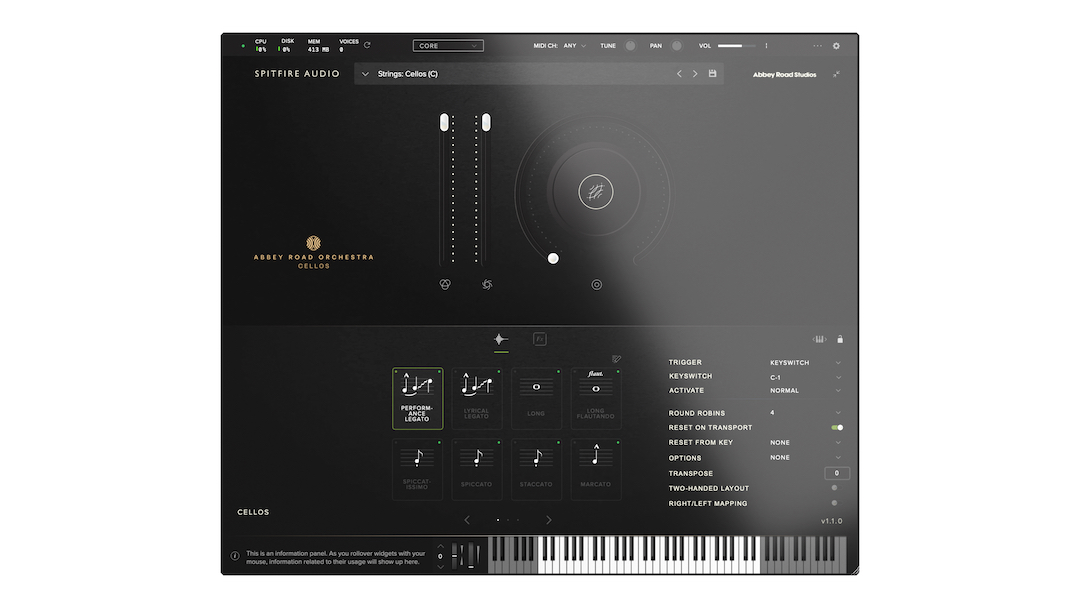1080x608 pixels.
Task: Click the Transpose value field
Action: [837, 473]
